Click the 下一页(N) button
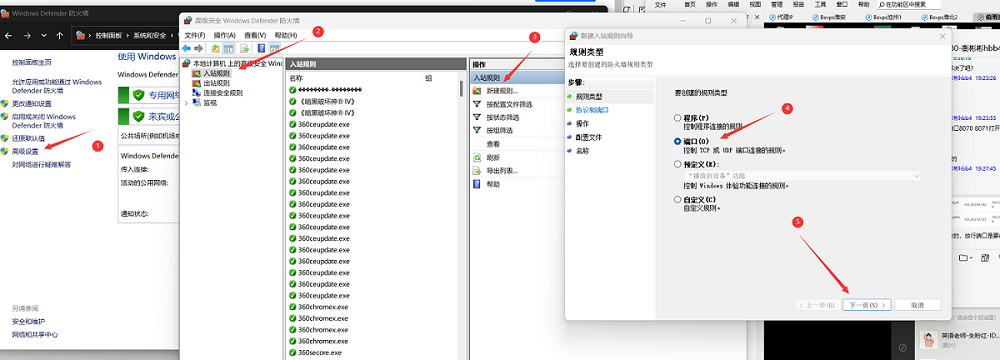Image resolution: width=1000 pixels, height=360 pixels. 866,305
